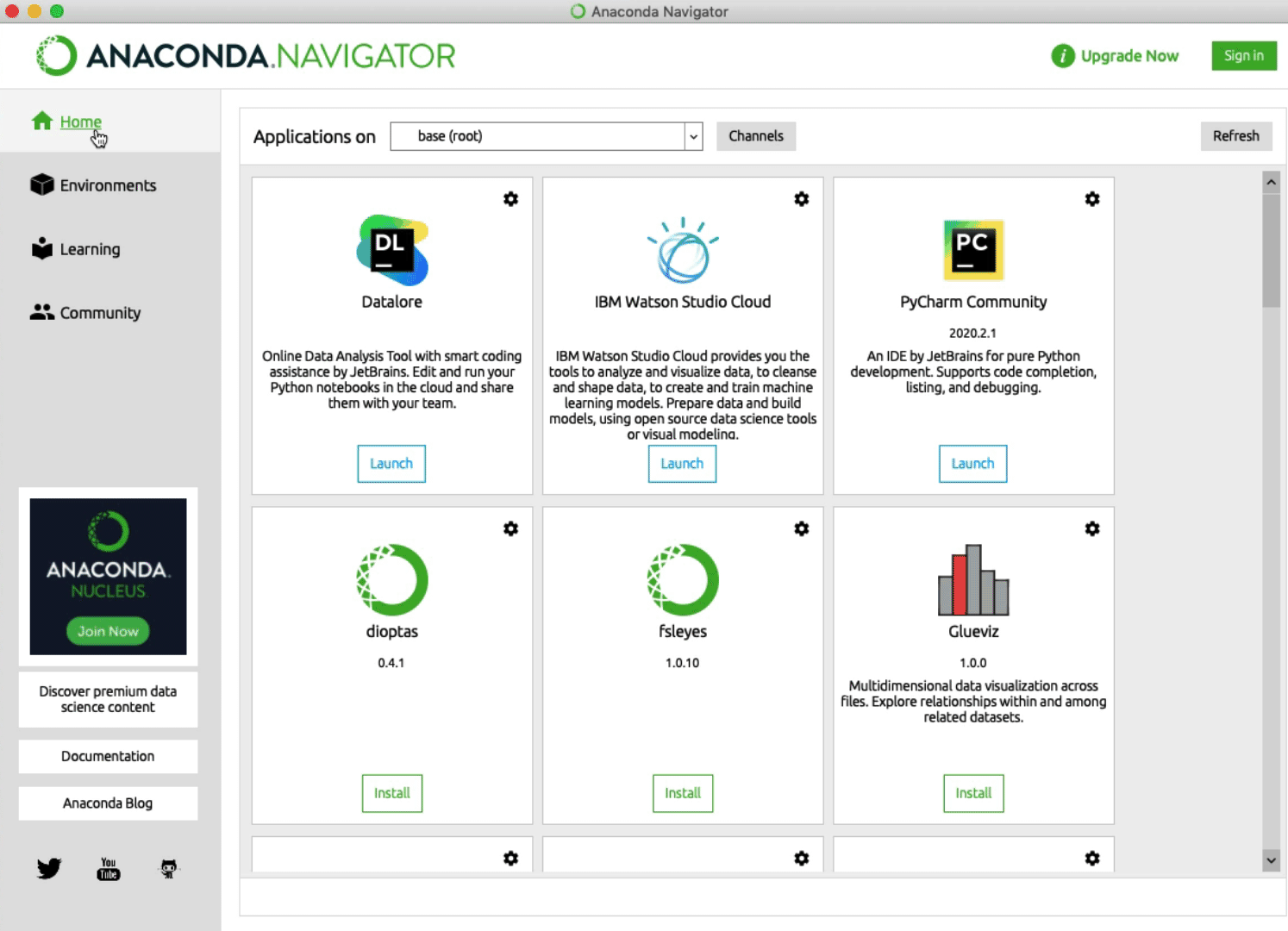Open the Twitter icon link
Viewport: 1288px width, 931px height.
click(x=49, y=868)
